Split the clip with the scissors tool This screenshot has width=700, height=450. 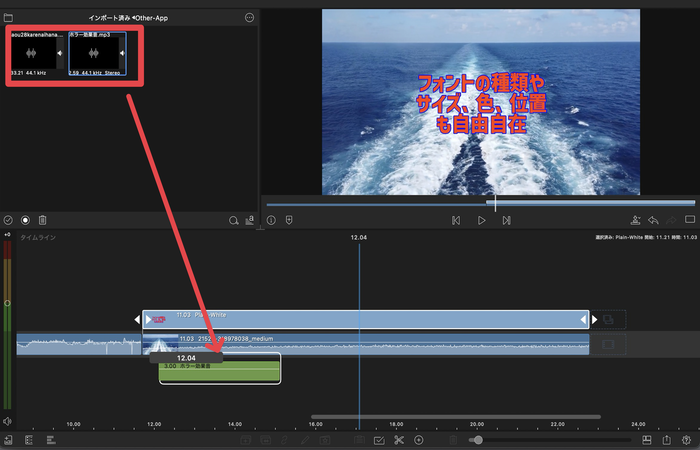pyautogui.click(x=398, y=440)
